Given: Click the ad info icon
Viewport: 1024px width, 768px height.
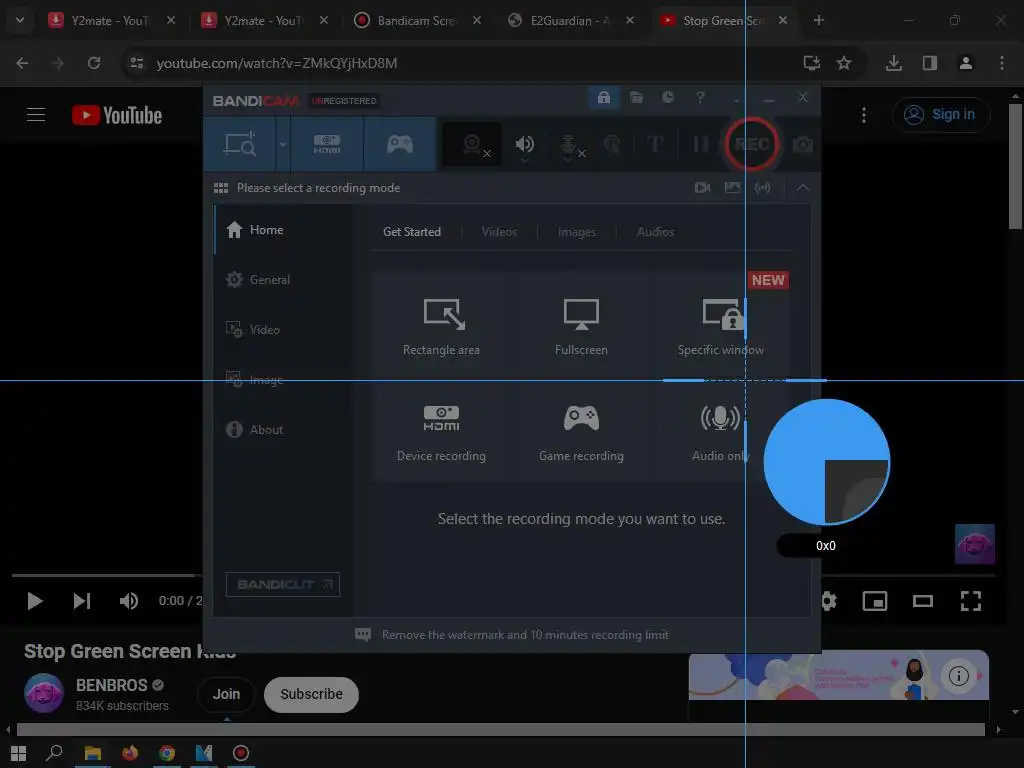Looking at the screenshot, I should click(x=958, y=675).
